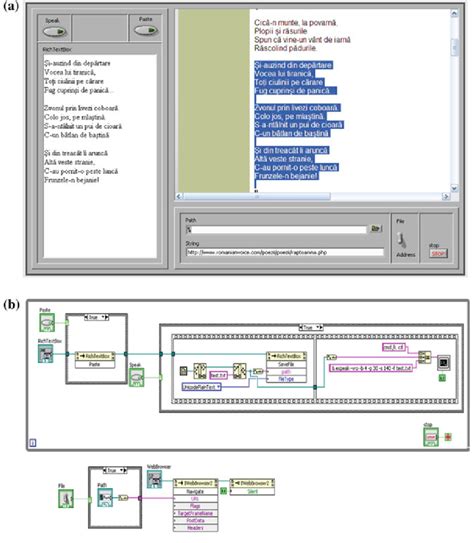Select the File switch terminal in the diagram
Image resolution: width=474 pixels, height=543 pixels.
66,499
